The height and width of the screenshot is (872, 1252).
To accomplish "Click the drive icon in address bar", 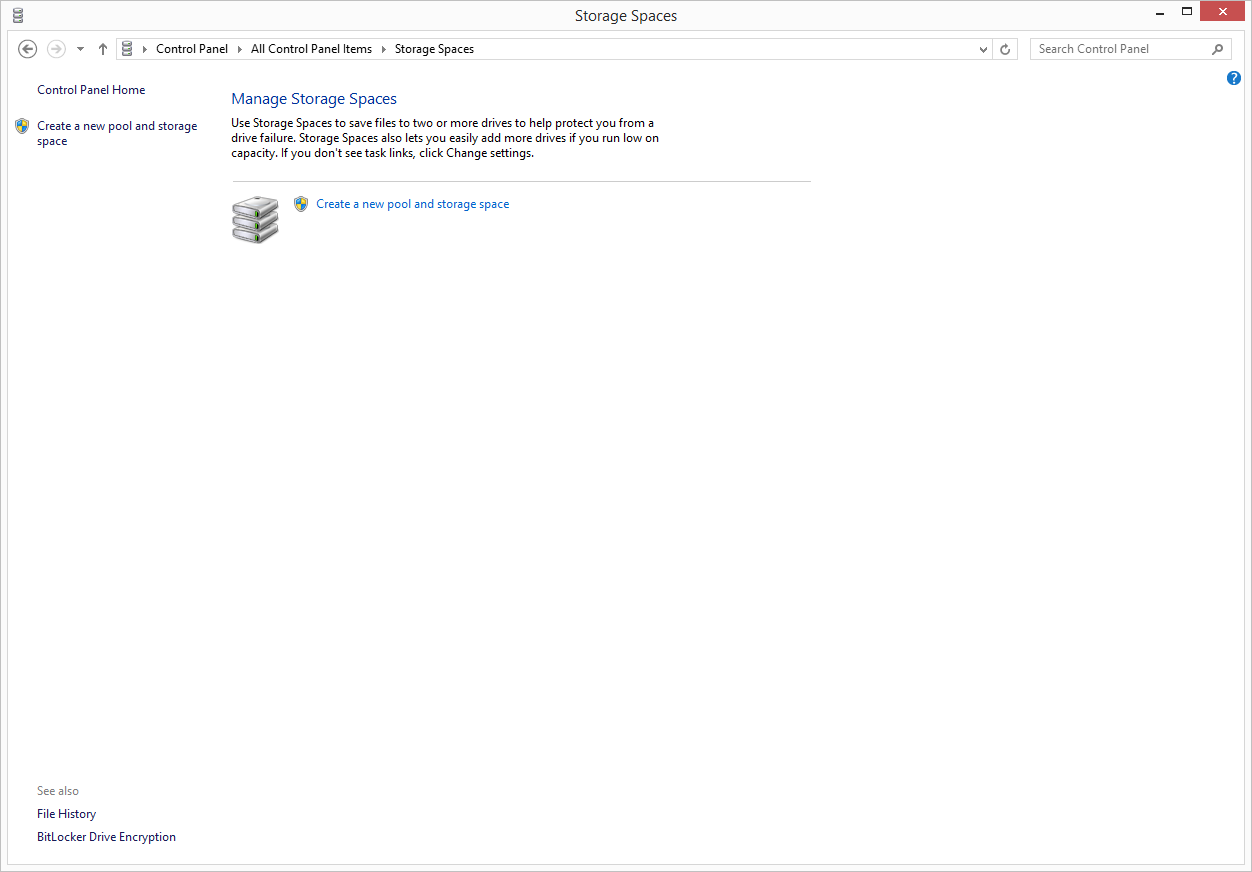I will coord(127,48).
